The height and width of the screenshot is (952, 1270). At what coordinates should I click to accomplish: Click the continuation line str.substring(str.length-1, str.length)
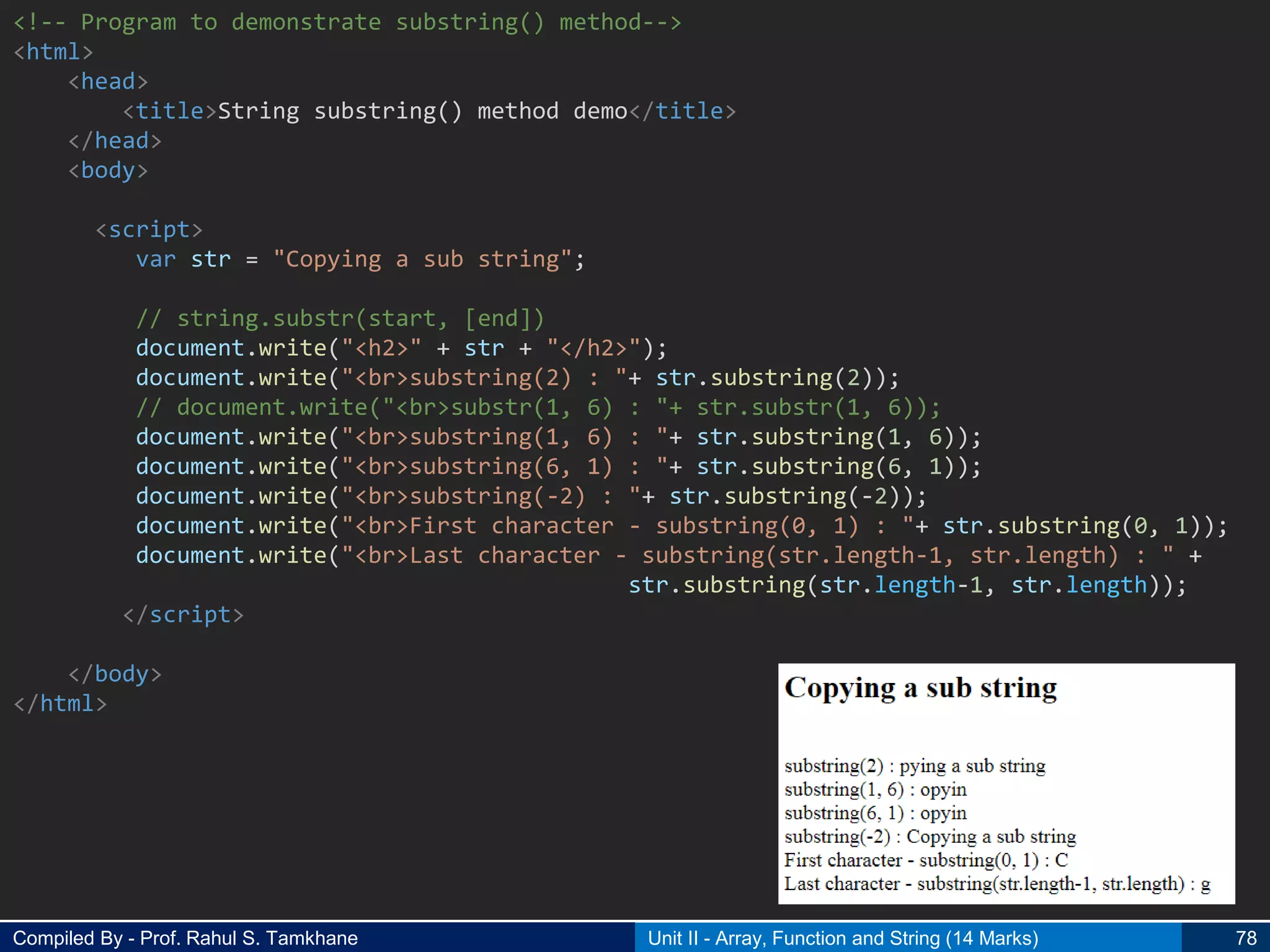(907, 585)
